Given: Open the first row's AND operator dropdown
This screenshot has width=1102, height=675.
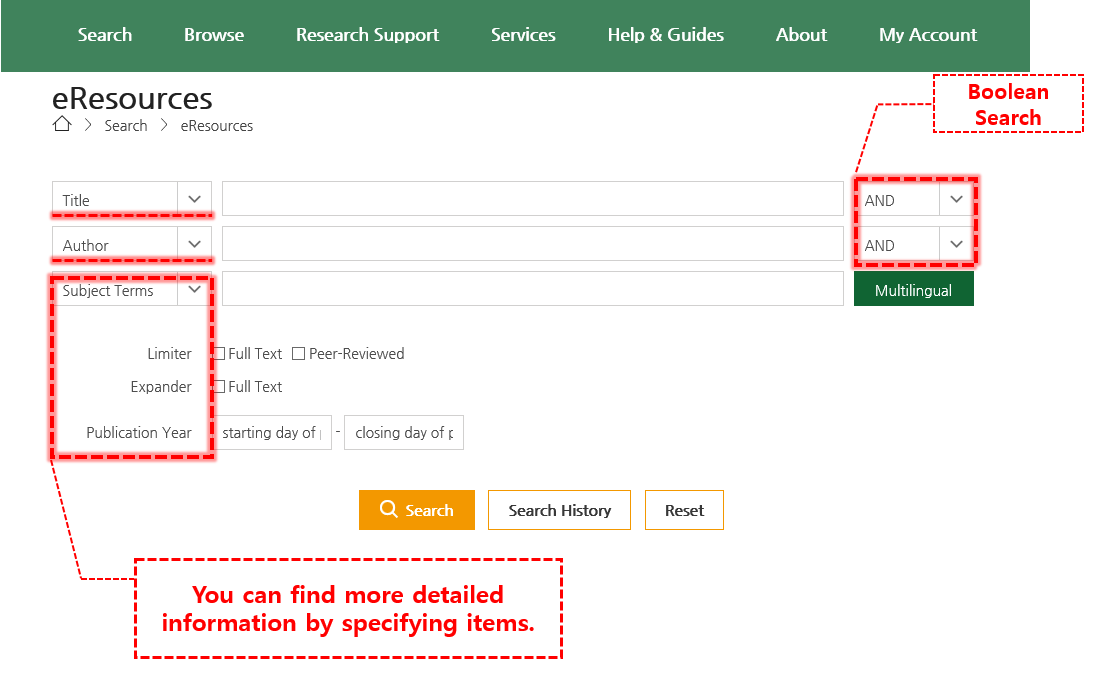Looking at the screenshot, I should click(913, 199).
